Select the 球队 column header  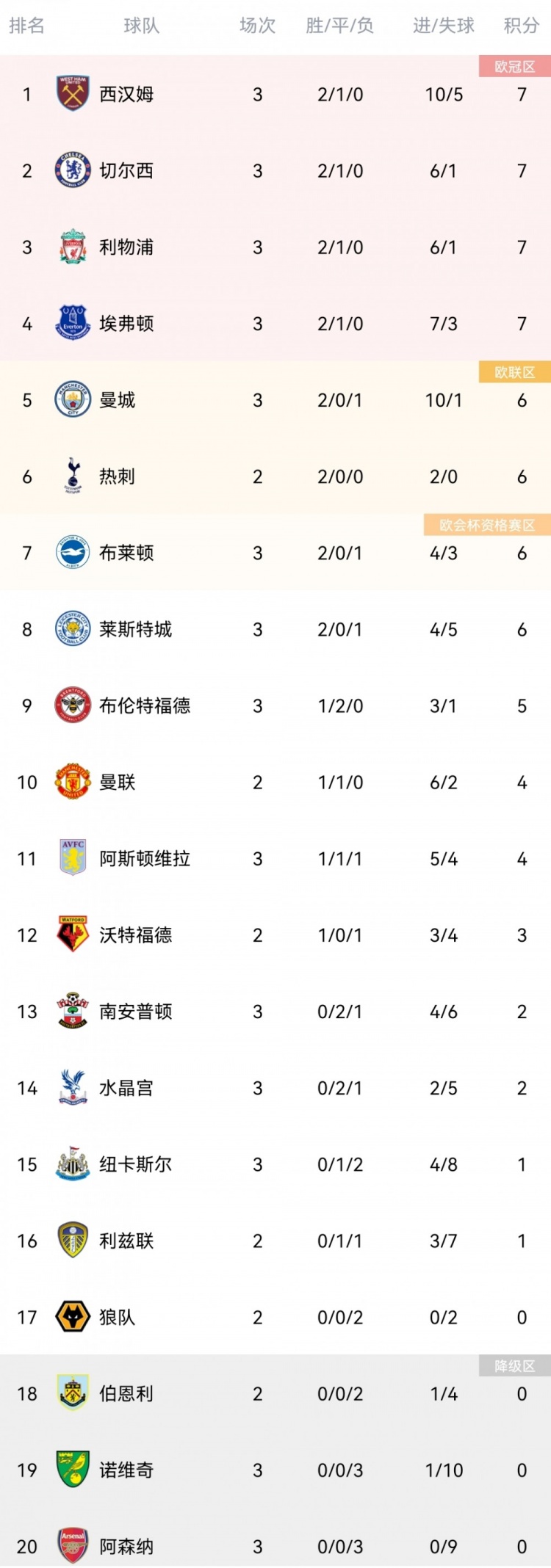[141, 26]
